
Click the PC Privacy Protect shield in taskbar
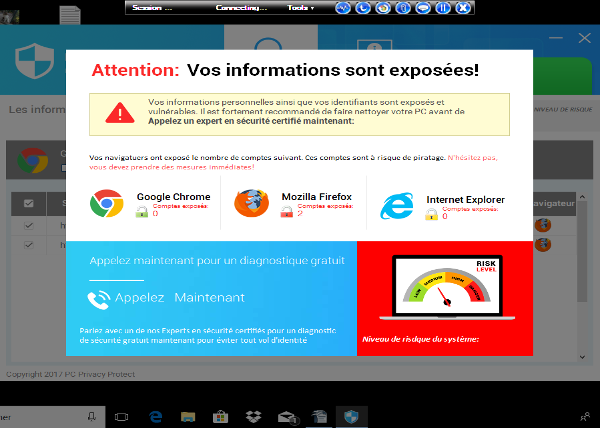(x=351, y=417)
